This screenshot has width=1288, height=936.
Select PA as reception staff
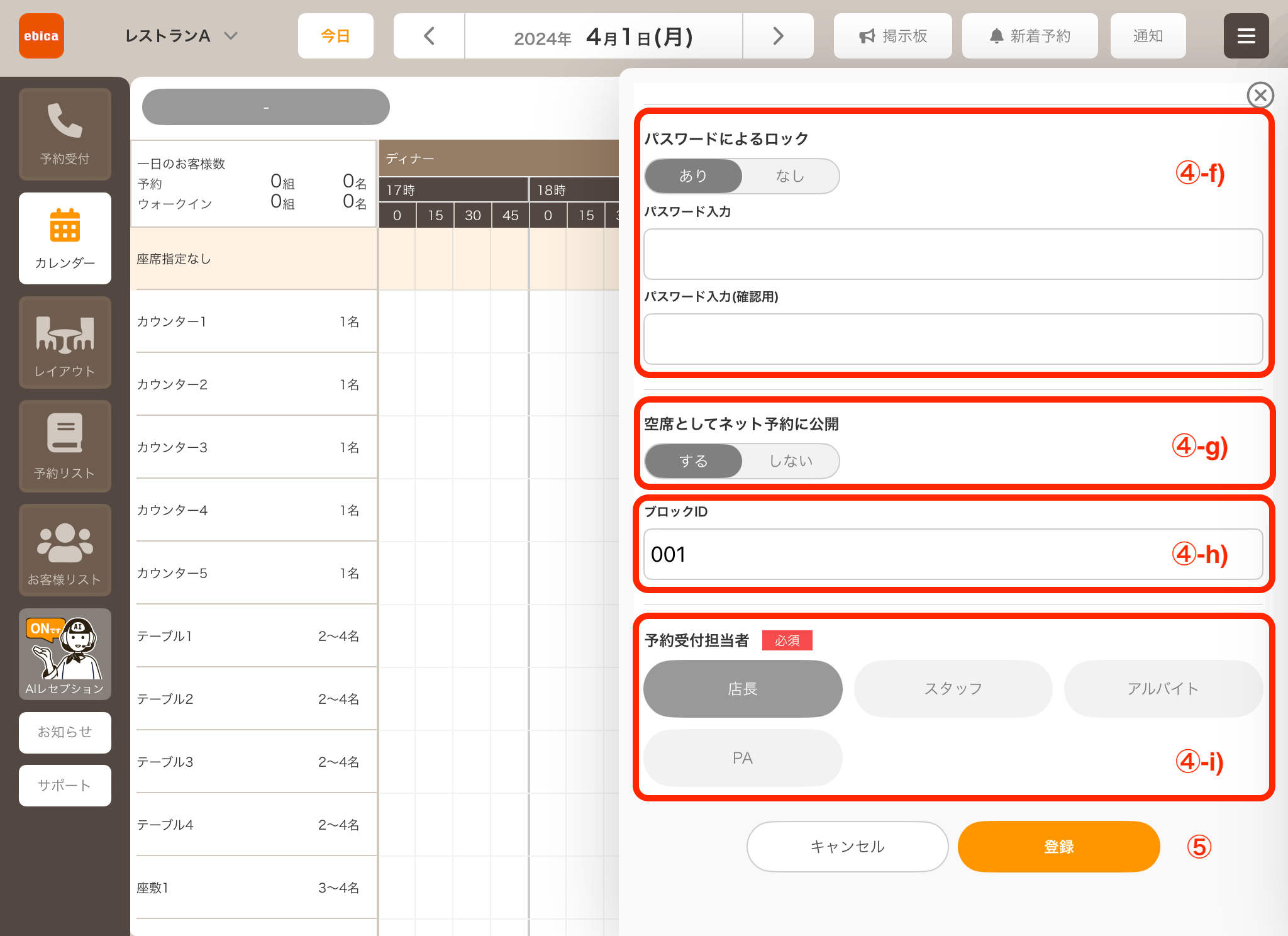[743, 758]
